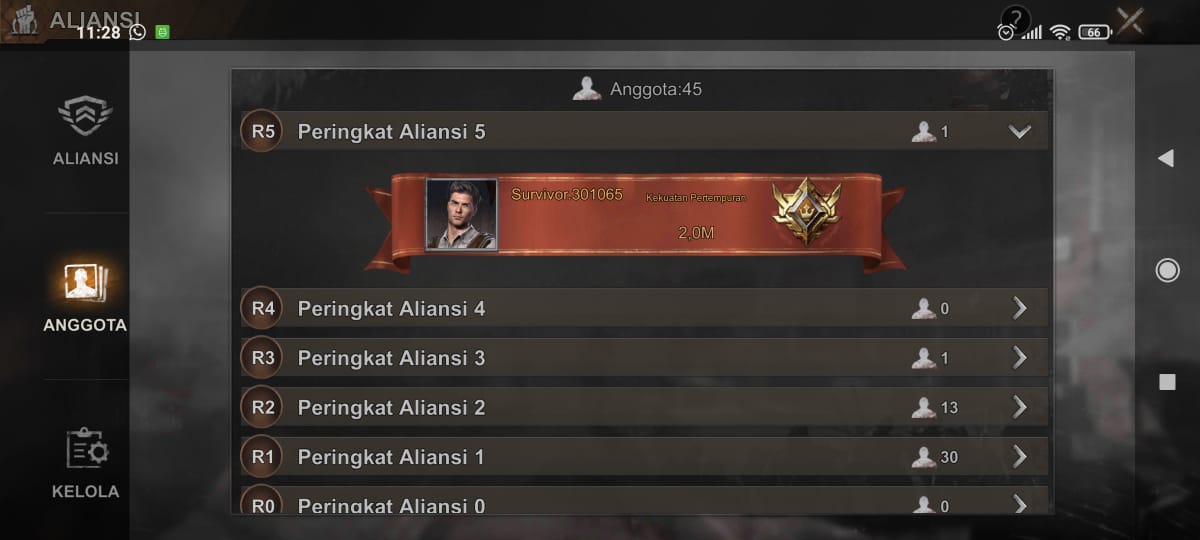The height and width of the screenshot is (540, 1200).
Task: Tap the Android back triangle button
Action: (x=1165, y=158)
